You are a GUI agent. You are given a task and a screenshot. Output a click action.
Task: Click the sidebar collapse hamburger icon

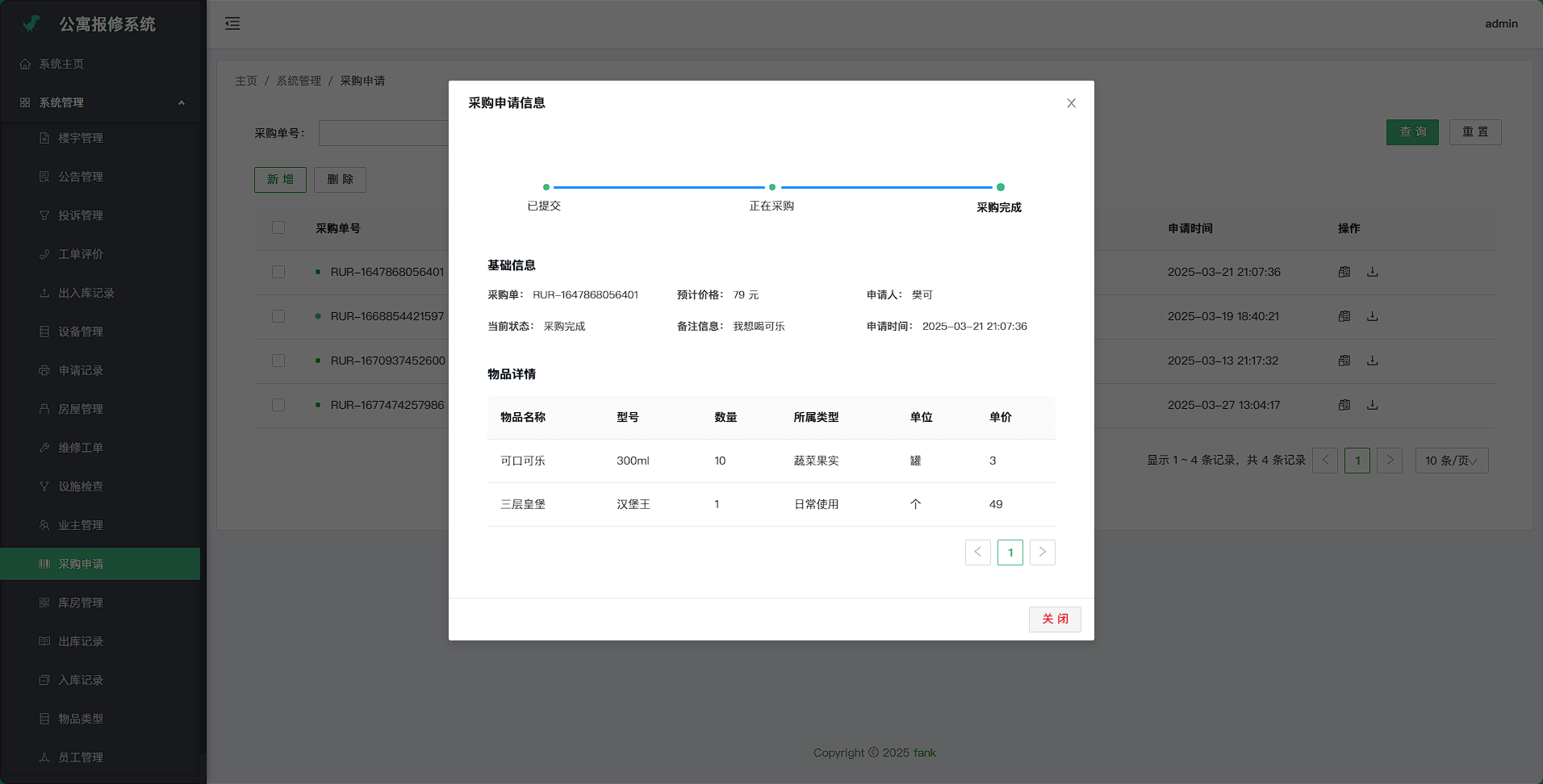pos(232,23)
